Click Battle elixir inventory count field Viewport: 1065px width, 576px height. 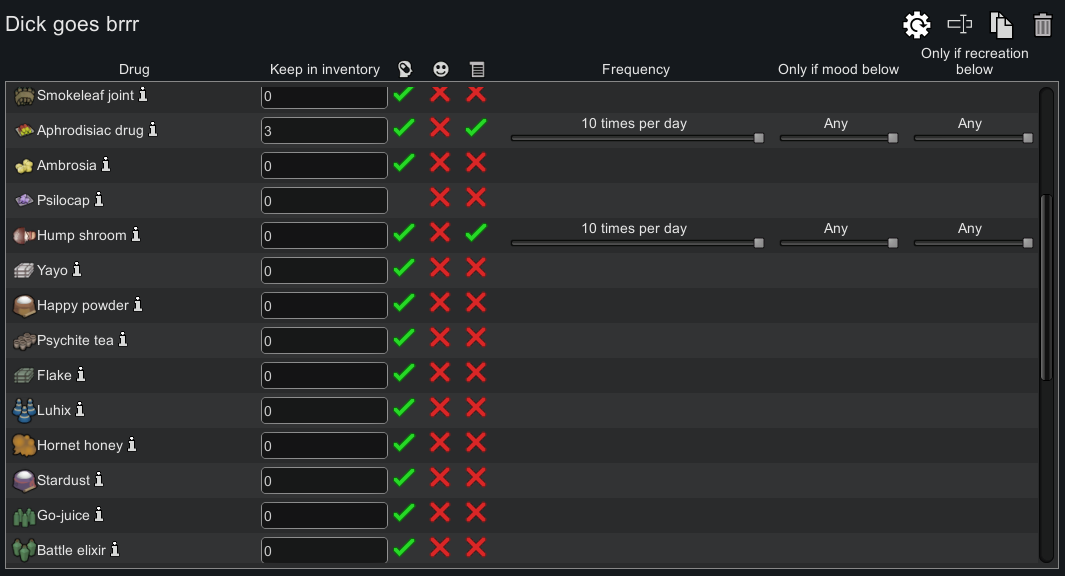[x=324, y=550]
